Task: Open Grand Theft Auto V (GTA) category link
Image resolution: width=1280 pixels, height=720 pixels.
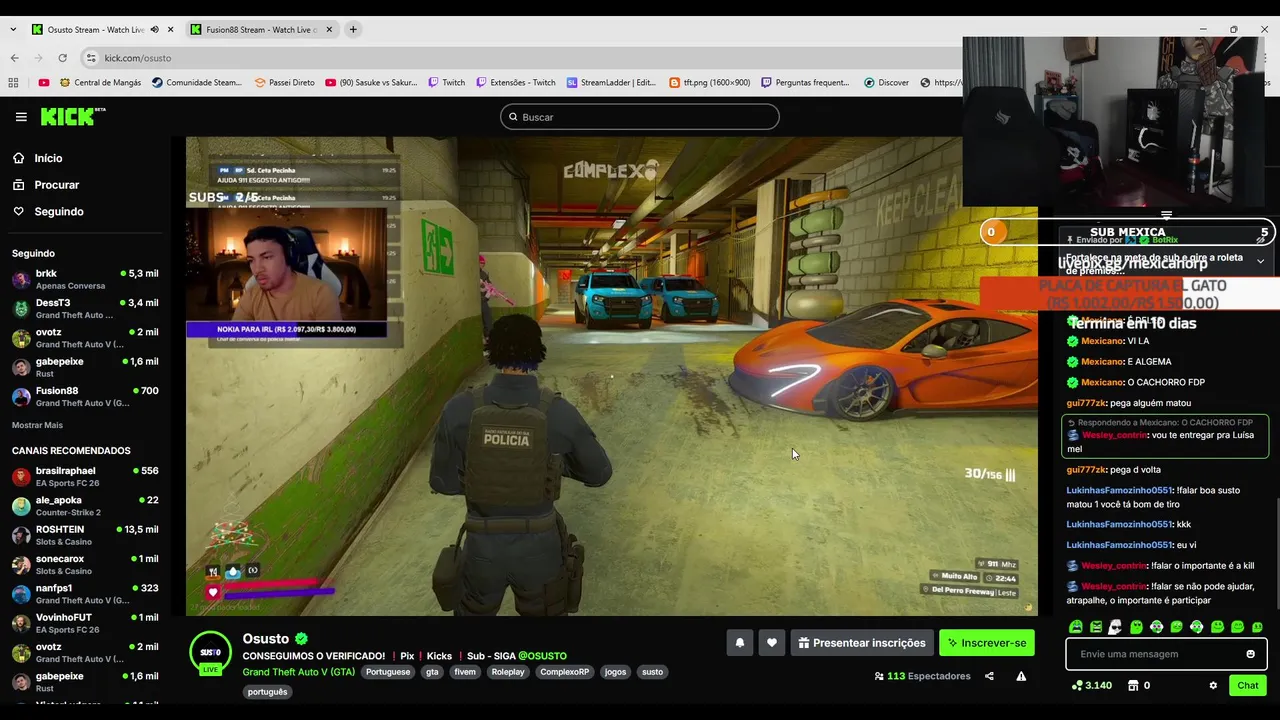Action: pyautogui.click(x=298, y=672)
